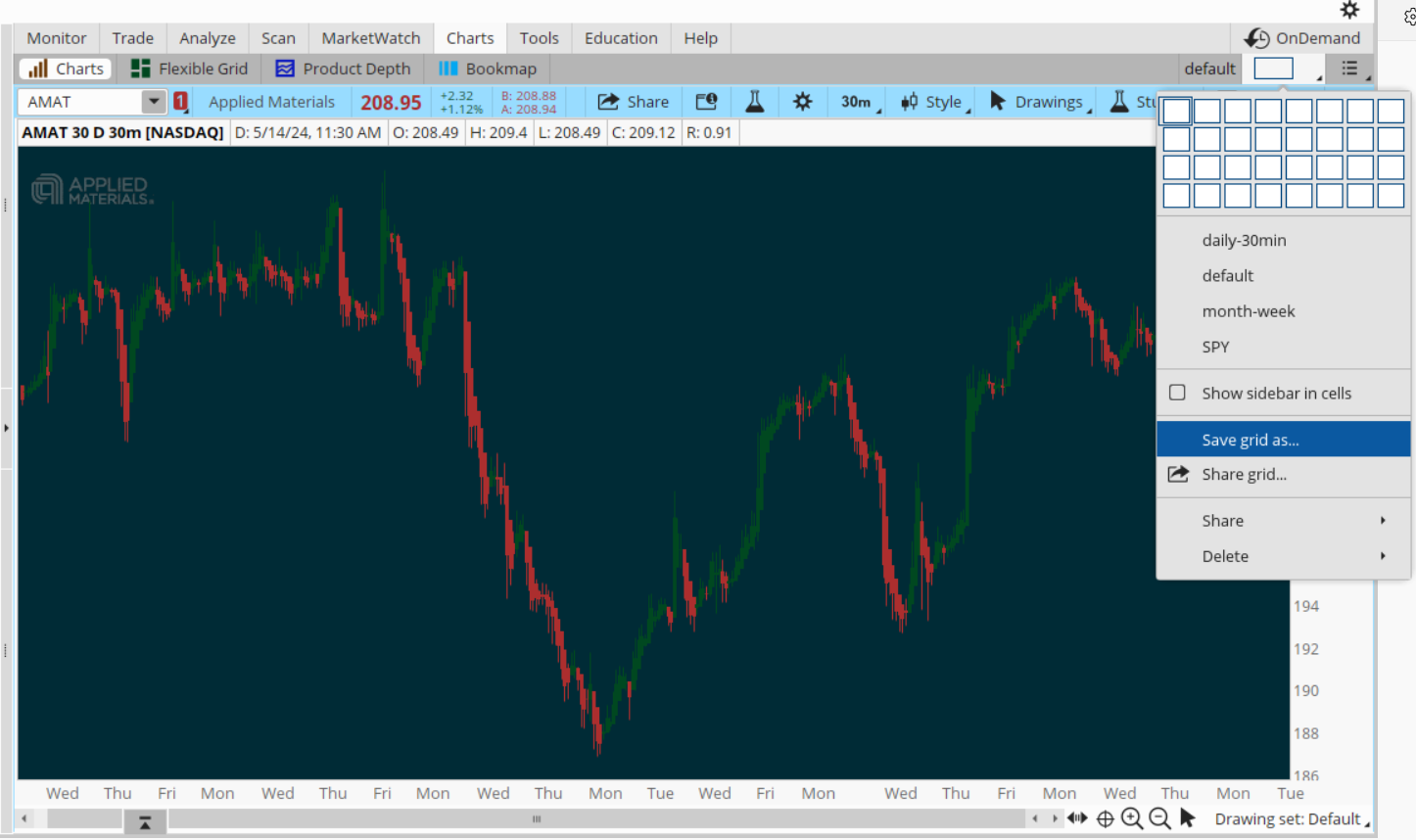Open the Bookmap sub-tab
This screenshot has height=840, width=1416.
[x=488, y=69]
